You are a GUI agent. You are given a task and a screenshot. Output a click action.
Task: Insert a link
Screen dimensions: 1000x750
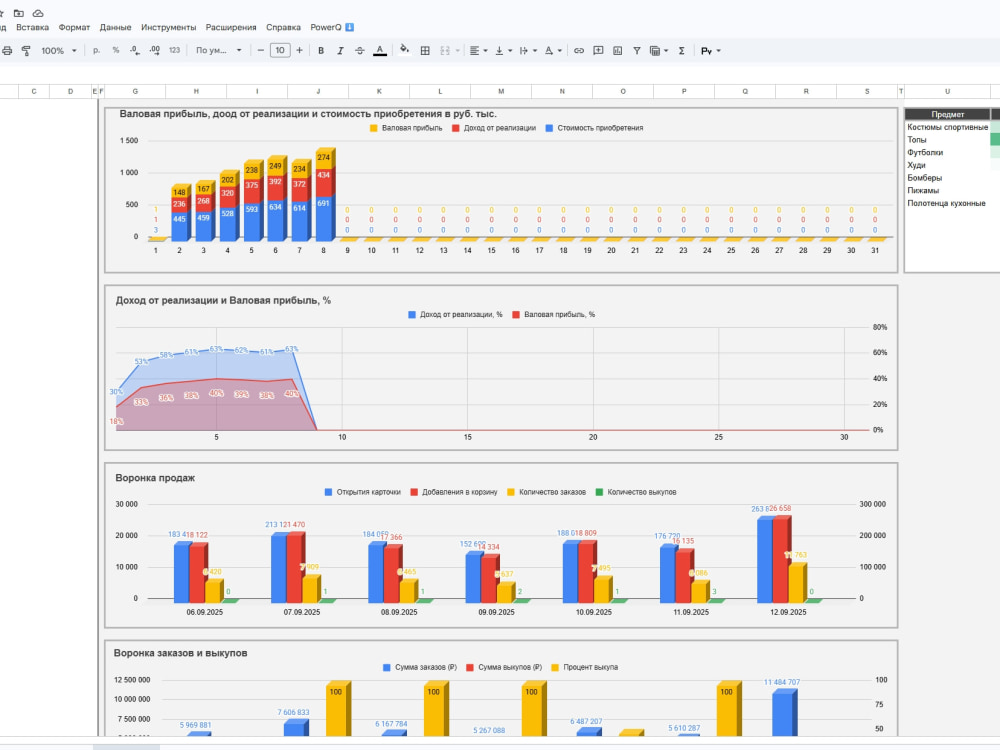[578, 50]
